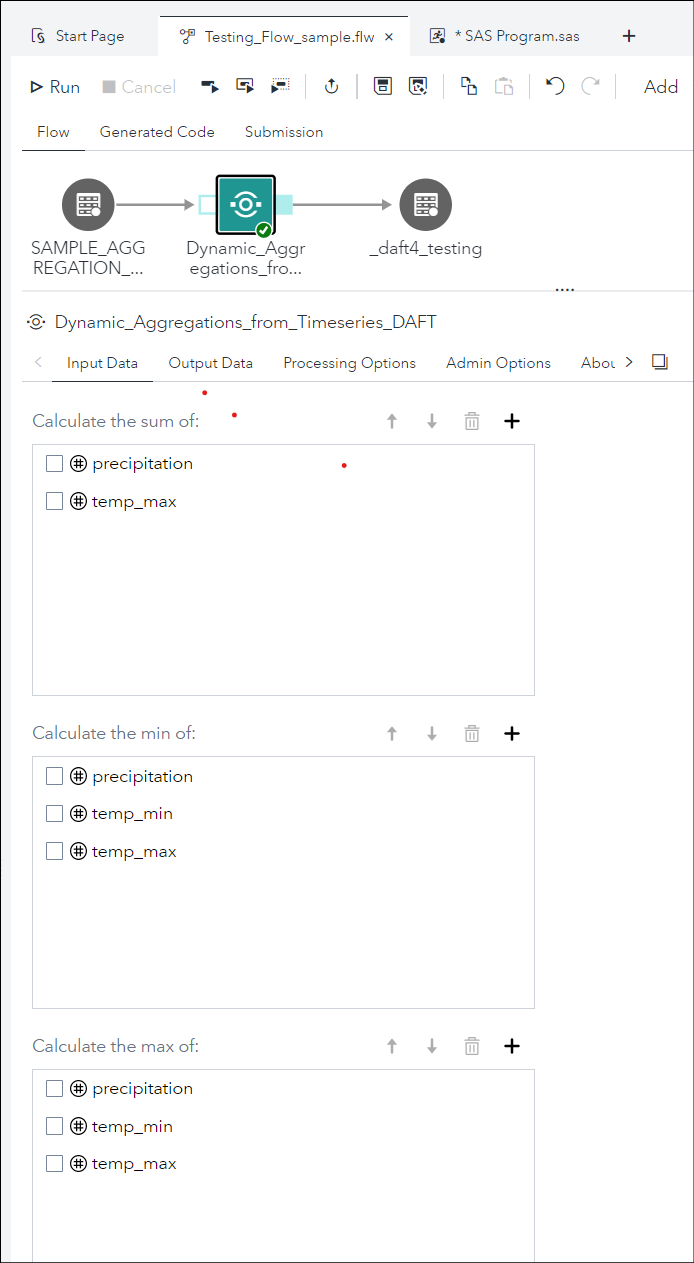694x1263 pixels.
Task: Click the trash icon for the min section
Action: click(x=471, y=733)
